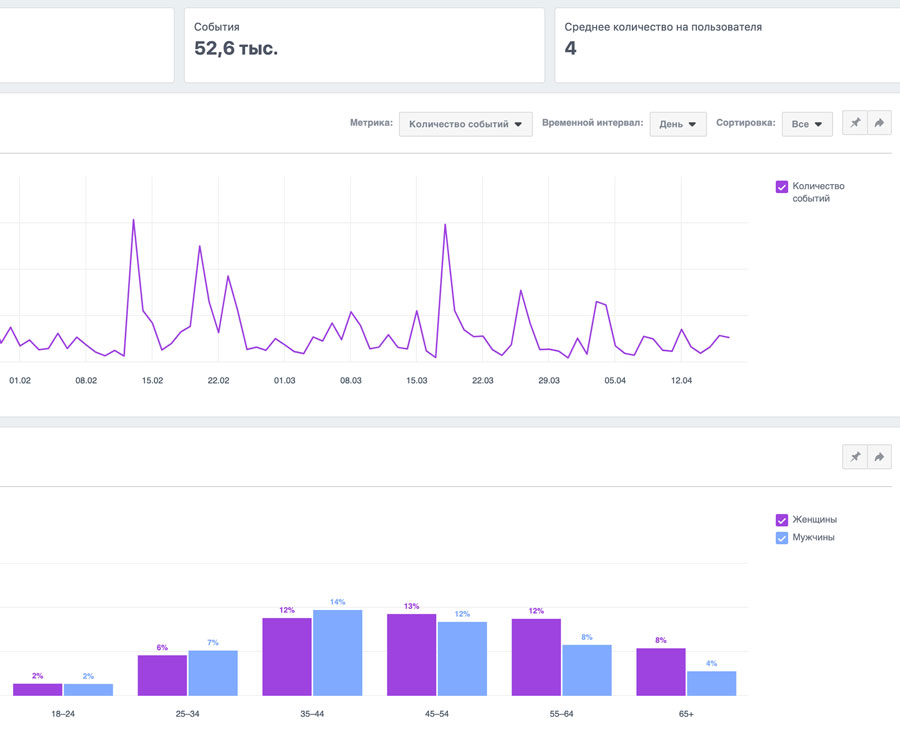Click the 29.03 date label on the axis
Viewport: 900px width, 749px height.
tap(549, 381)
